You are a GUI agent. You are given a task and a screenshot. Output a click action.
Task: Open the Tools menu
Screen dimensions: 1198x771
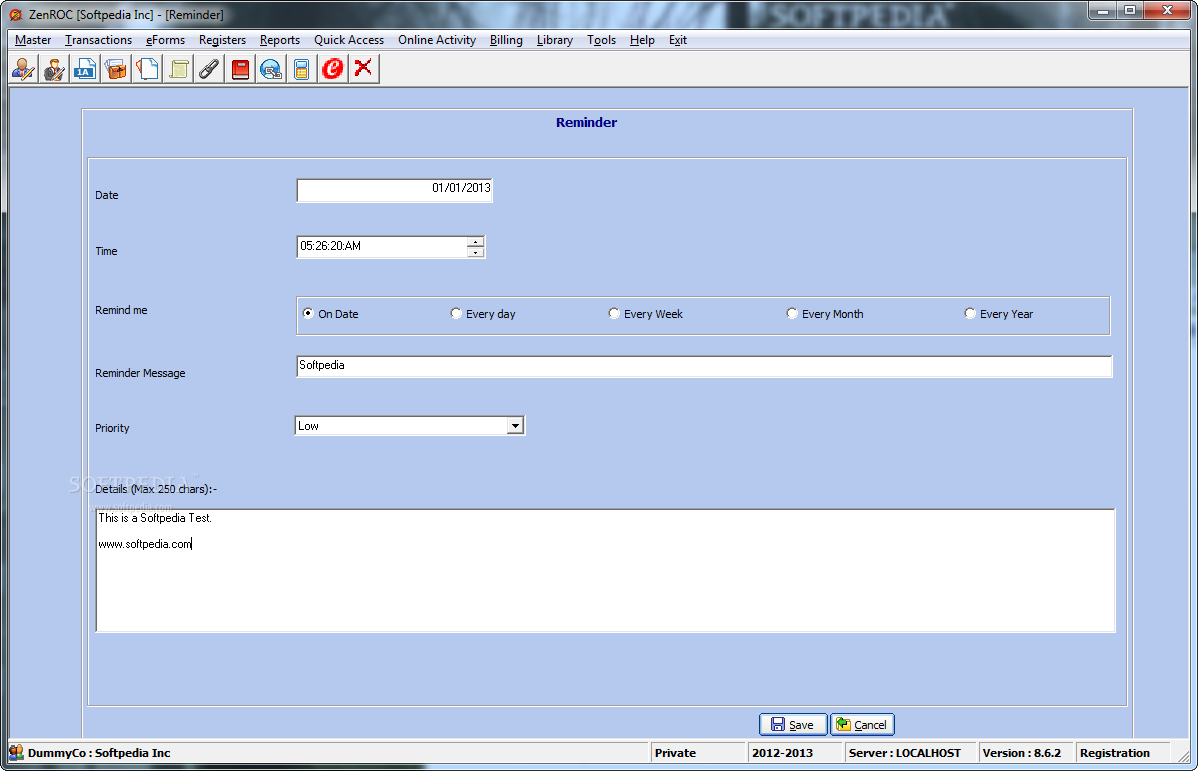(601, 40)
